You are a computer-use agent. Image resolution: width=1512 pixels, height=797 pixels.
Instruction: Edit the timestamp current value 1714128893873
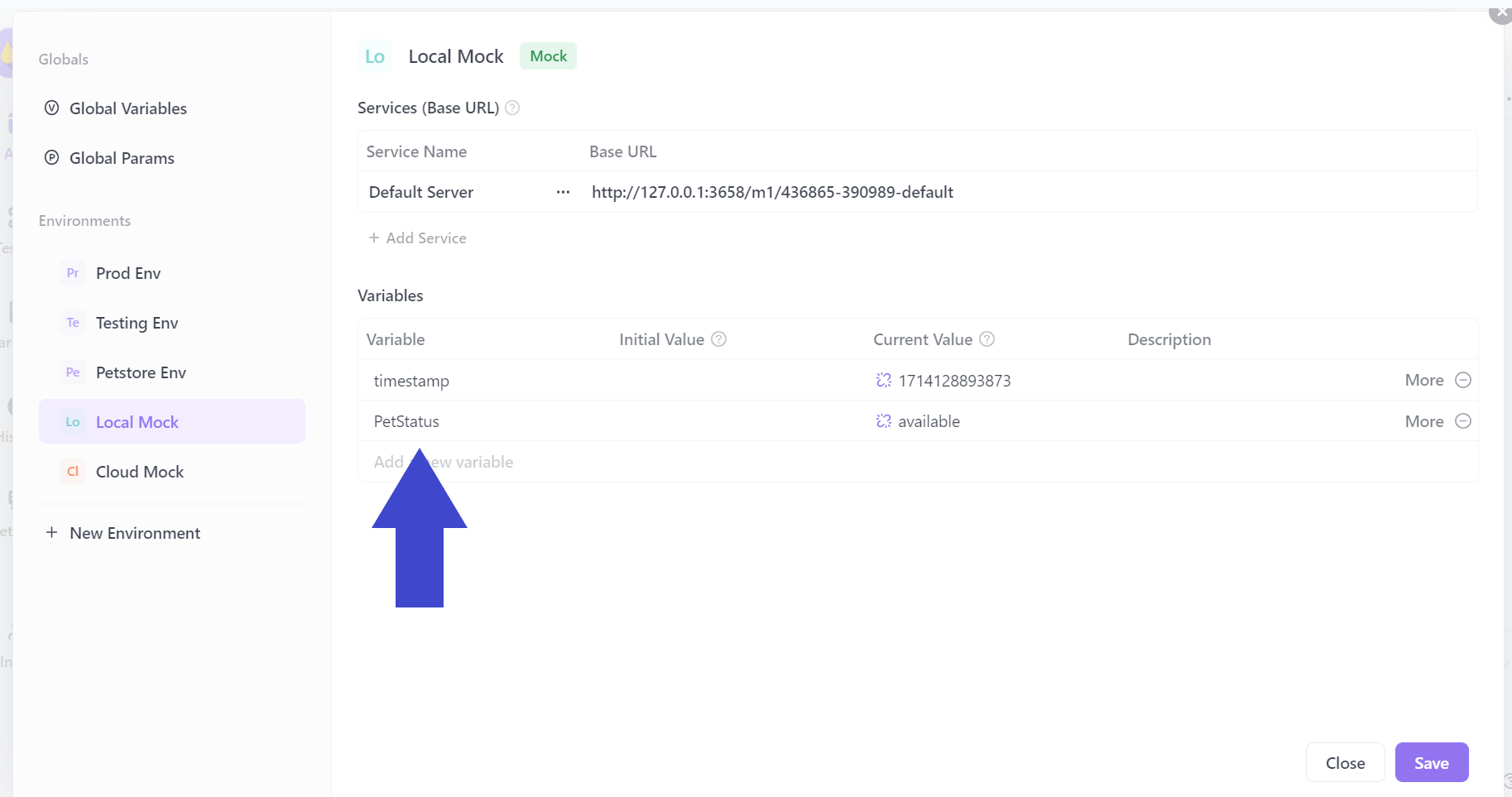point(955,381)
